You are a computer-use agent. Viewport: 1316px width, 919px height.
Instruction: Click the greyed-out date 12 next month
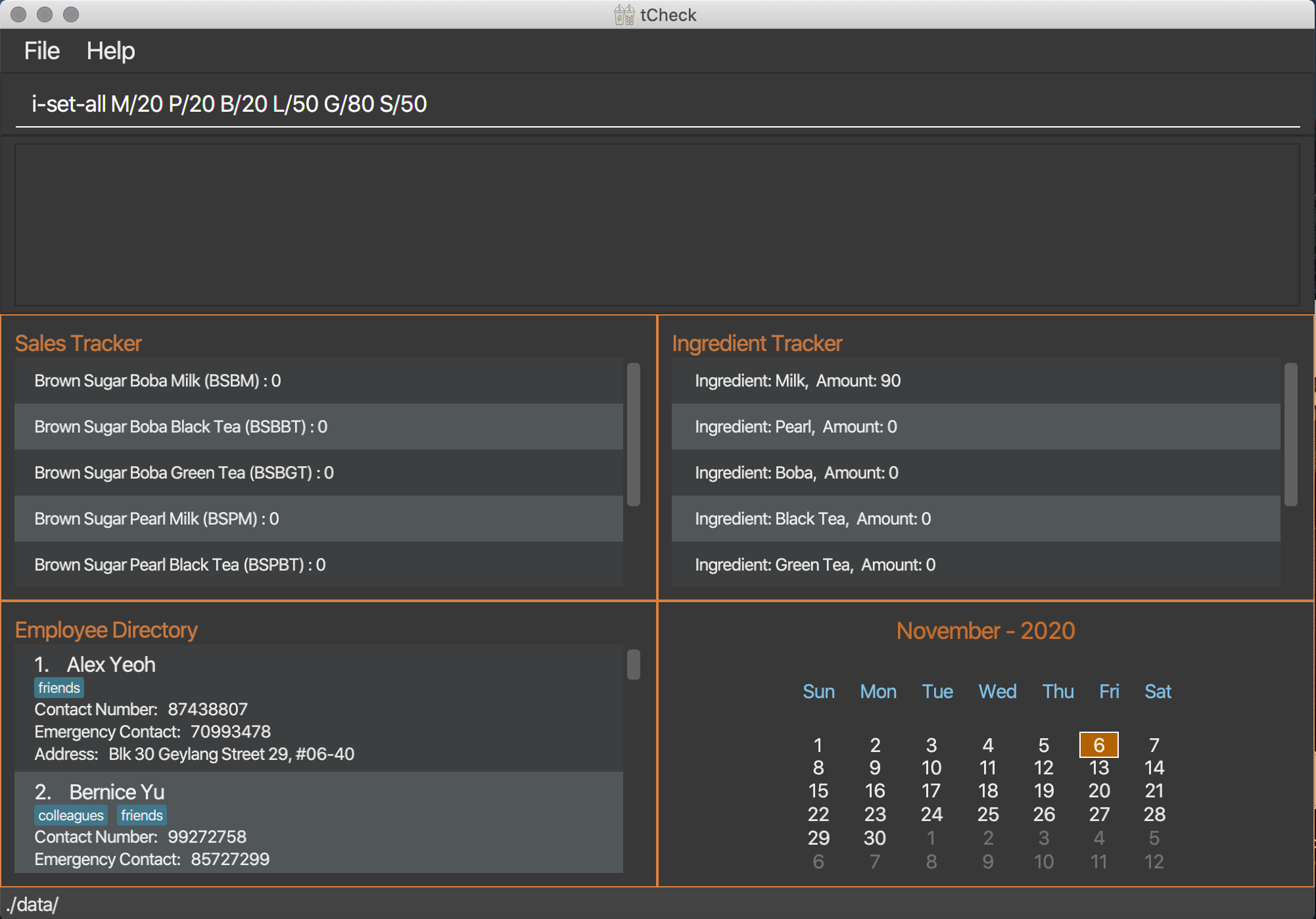pos(1154,862)
